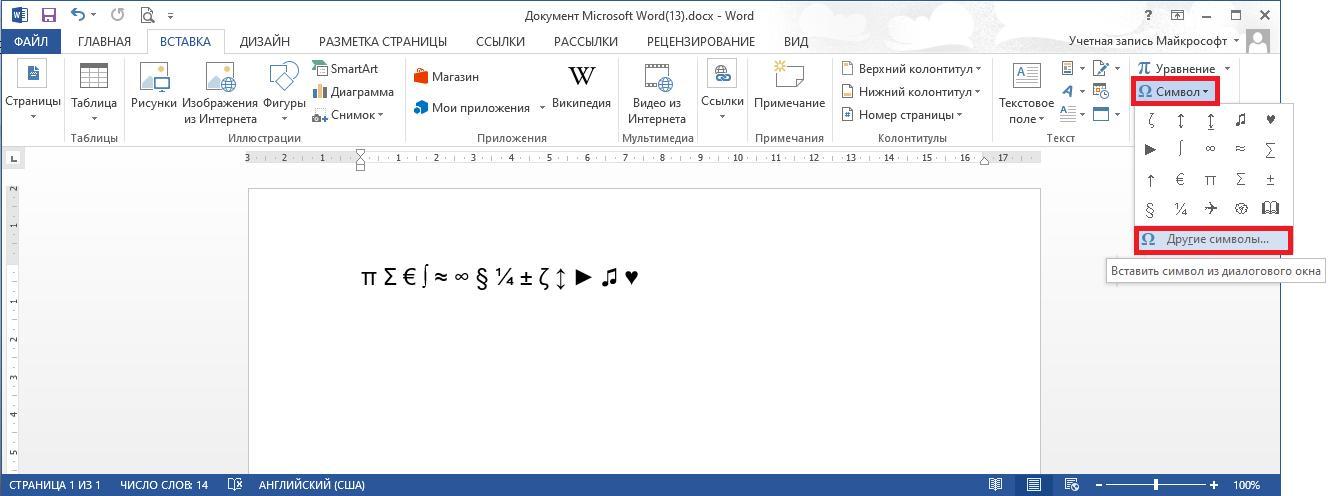1328x496 pixels.
Task: Adjust the zoom slider handle in the status bar
Action: (1156, 485)
